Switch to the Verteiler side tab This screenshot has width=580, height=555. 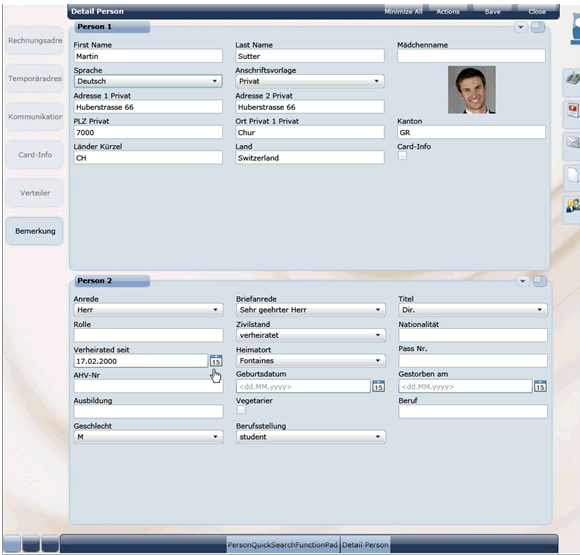click(35, 193)
